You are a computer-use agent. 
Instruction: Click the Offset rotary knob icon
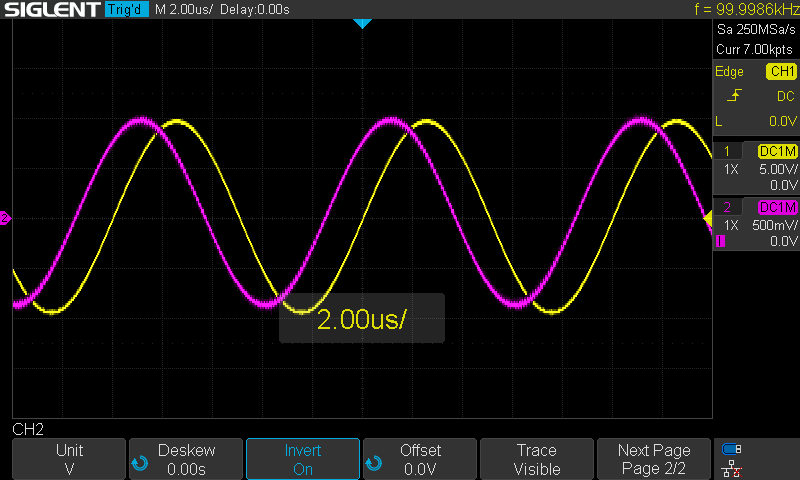373,463
